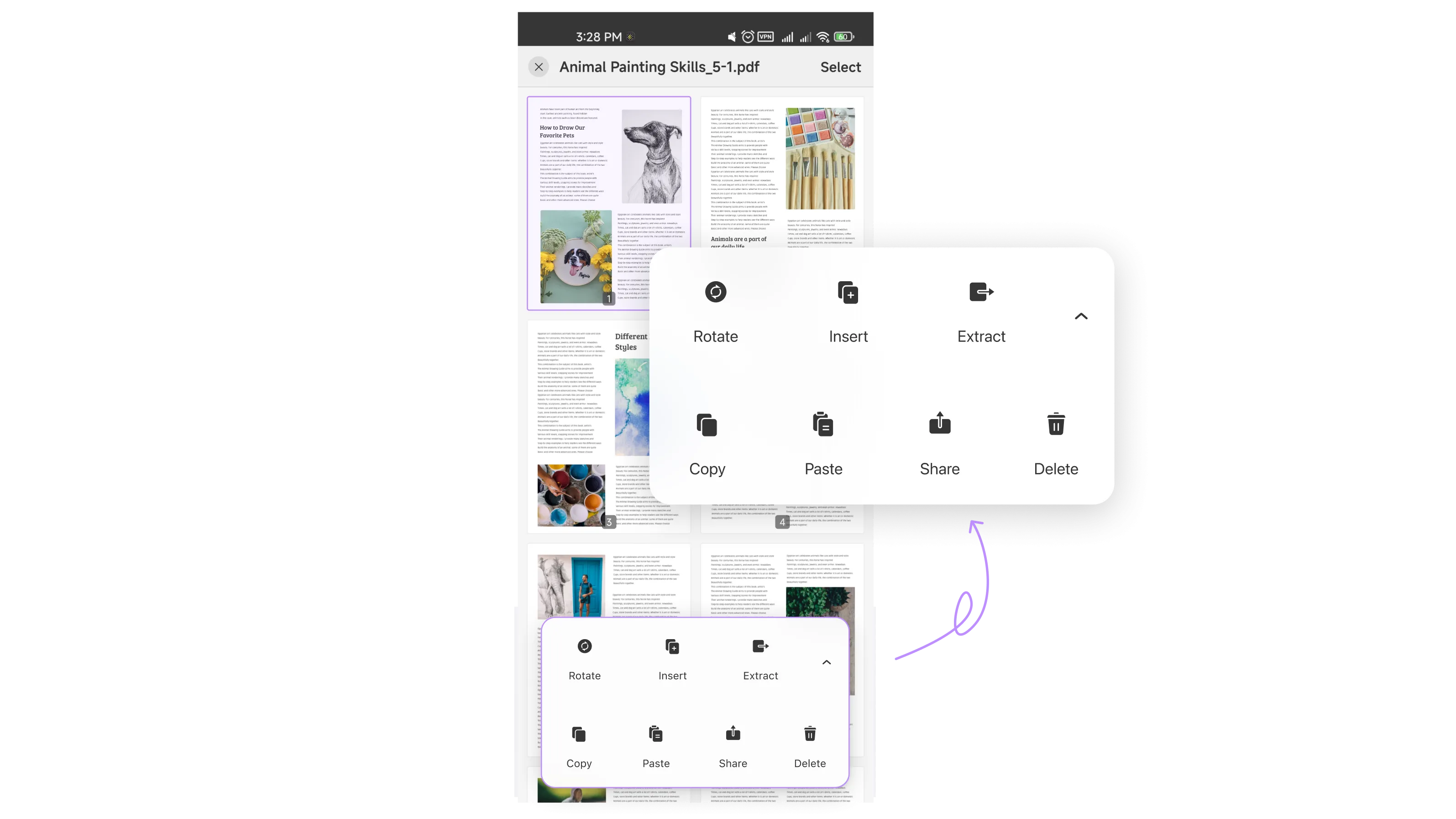The width and height of the screenshot is (1456, 819).
Task: Click the Delete page icon
Action: pyautogui.click(x=810, y=733)
